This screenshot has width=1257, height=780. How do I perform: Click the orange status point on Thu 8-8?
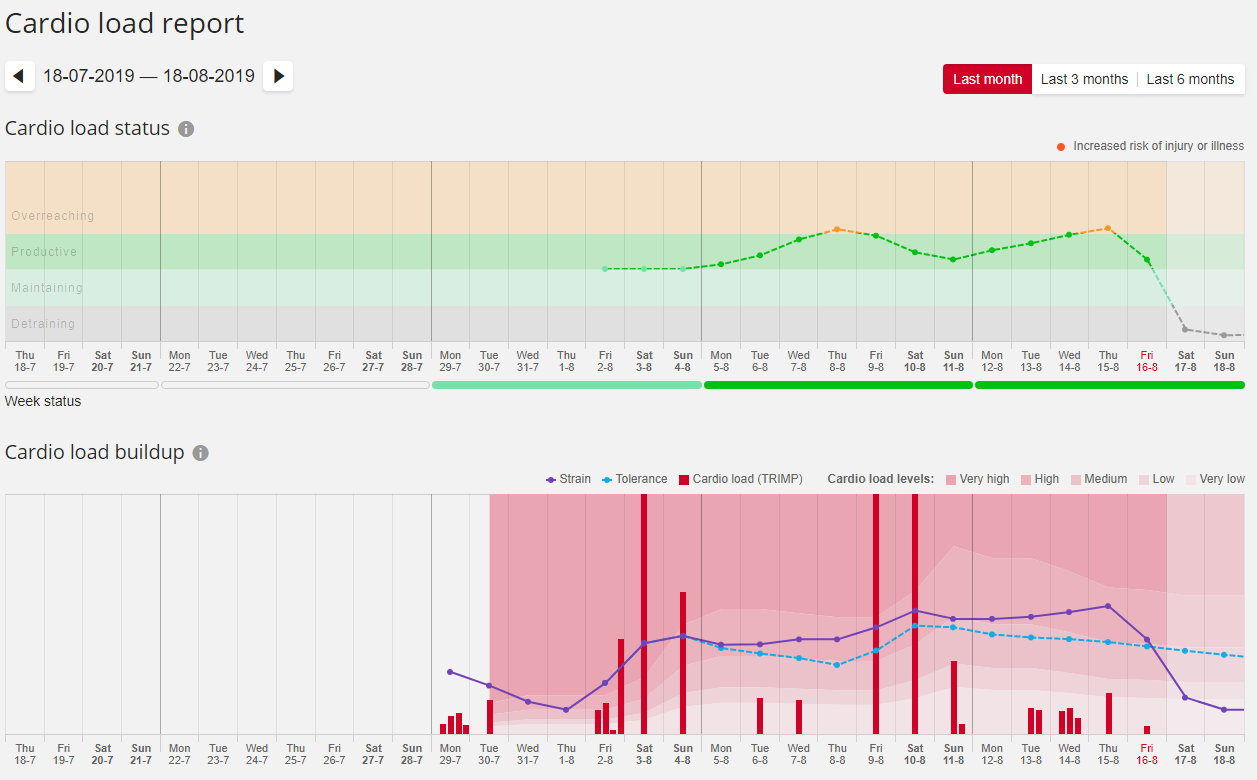click(x=837, y=229)
